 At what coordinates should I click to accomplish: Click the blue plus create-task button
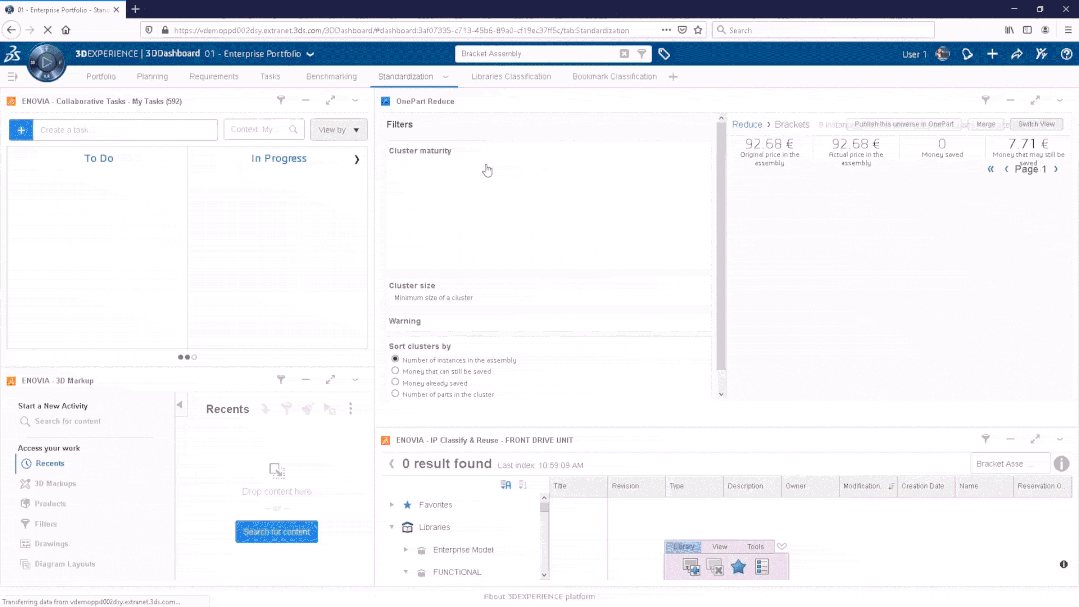pyautogui.click(x=21, y=129)
